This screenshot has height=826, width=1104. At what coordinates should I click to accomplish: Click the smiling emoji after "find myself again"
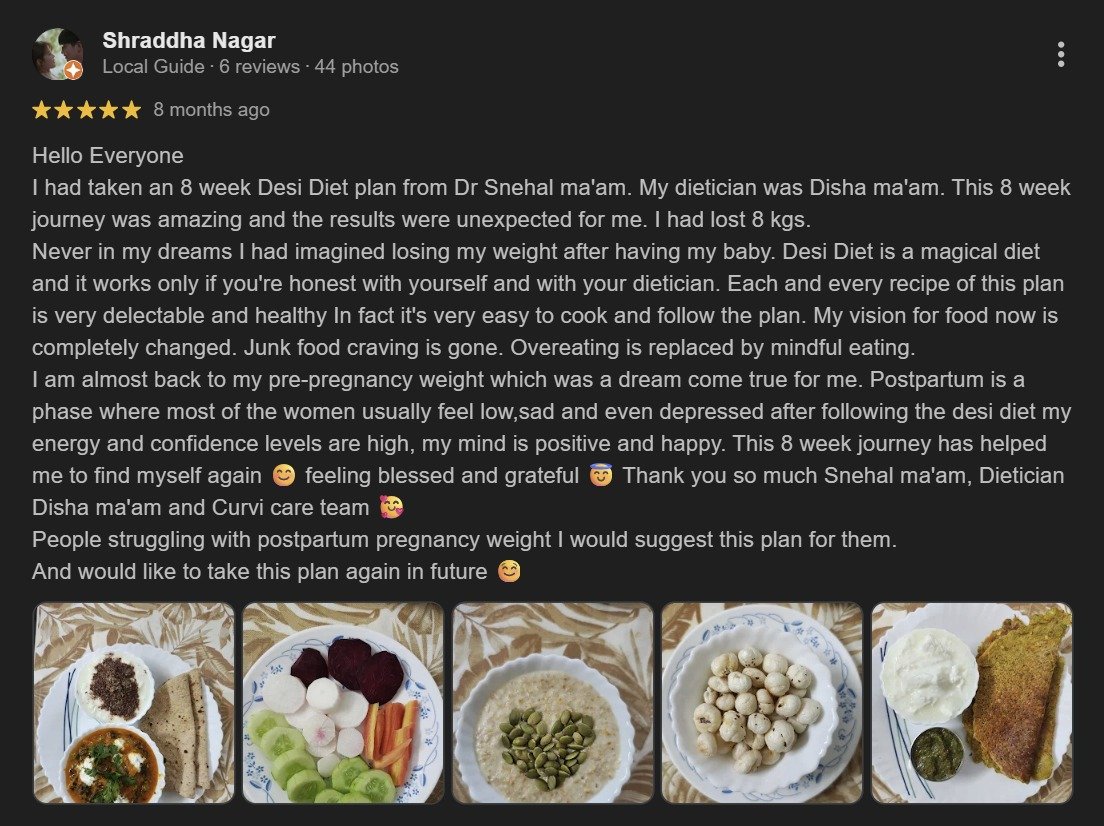coord(284,476)
